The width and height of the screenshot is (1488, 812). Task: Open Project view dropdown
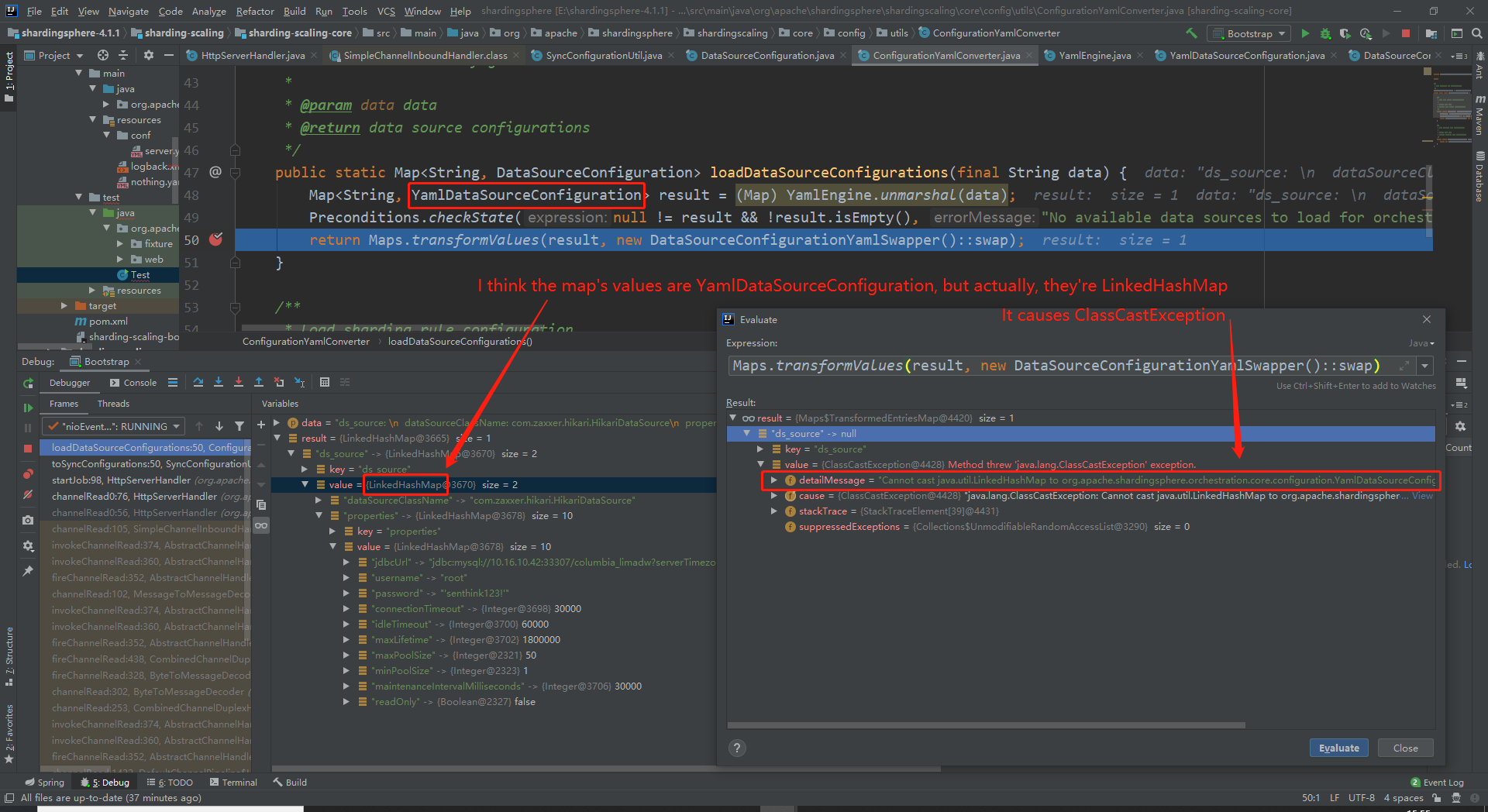54,55
